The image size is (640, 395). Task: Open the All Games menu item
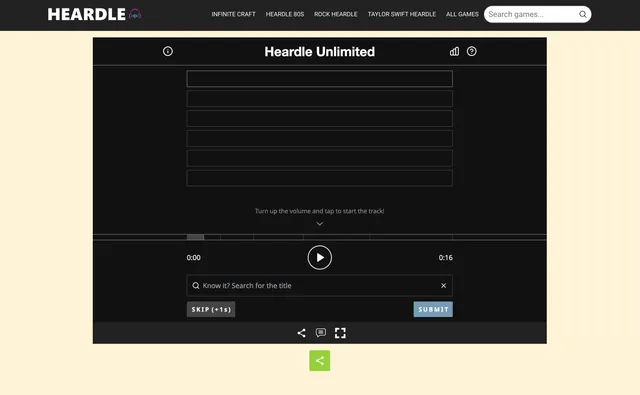click(x=462, y=14)
